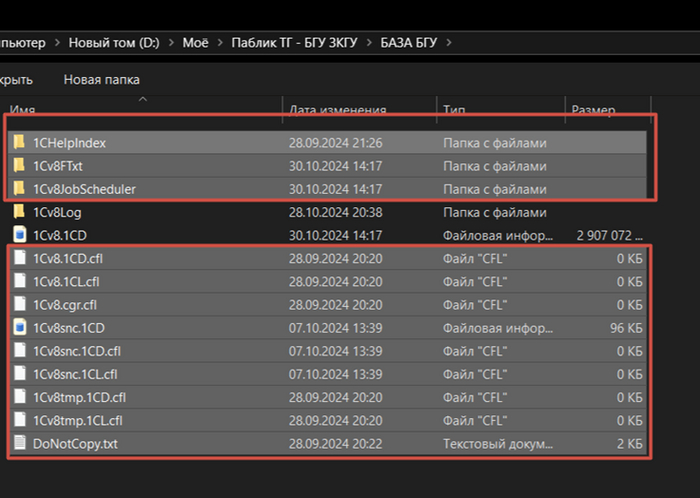Viewport: 700px width, 498px height.
Task: Select the 1Cv8tmp.1CD.cfl file name
Action: click(x=79, y=398)
